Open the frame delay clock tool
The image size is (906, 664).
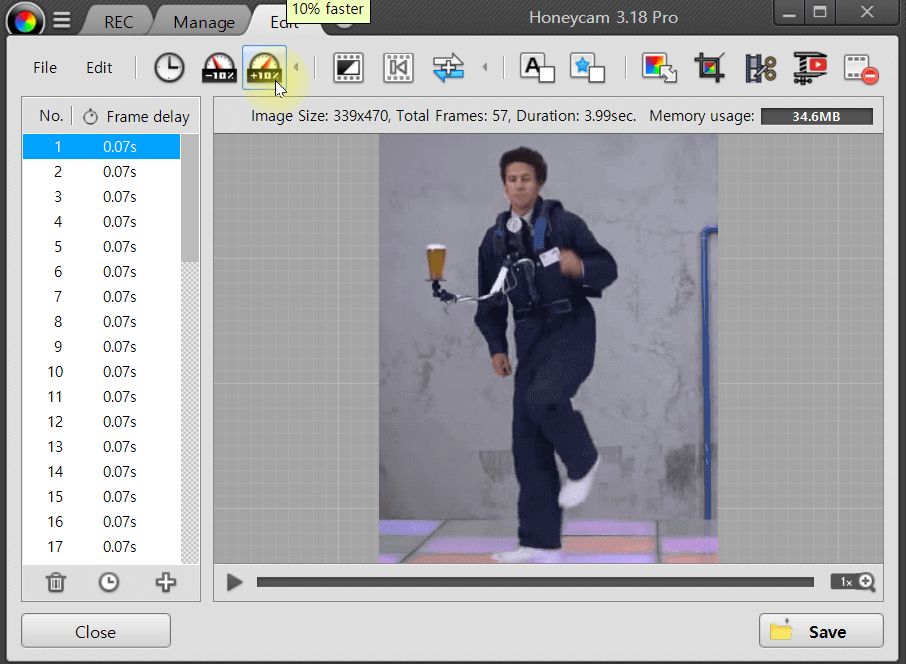(169, 68)
